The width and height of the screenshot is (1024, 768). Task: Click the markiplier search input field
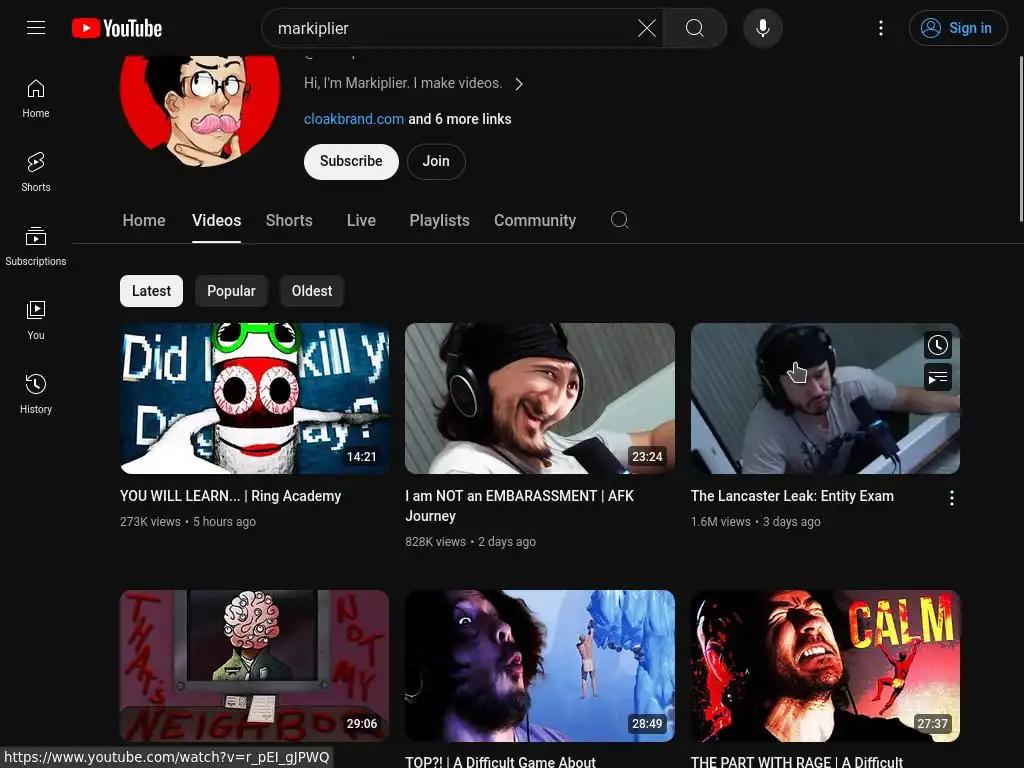click(451, 28)
